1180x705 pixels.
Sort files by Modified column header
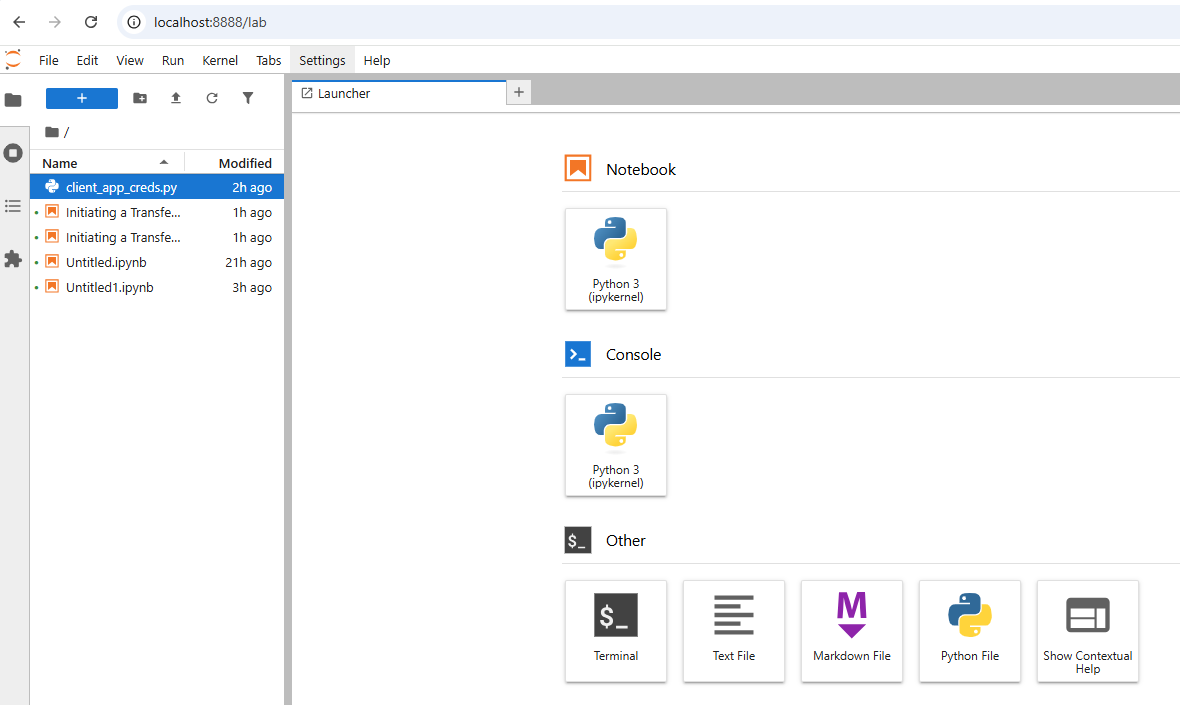(x=245, y=163)
